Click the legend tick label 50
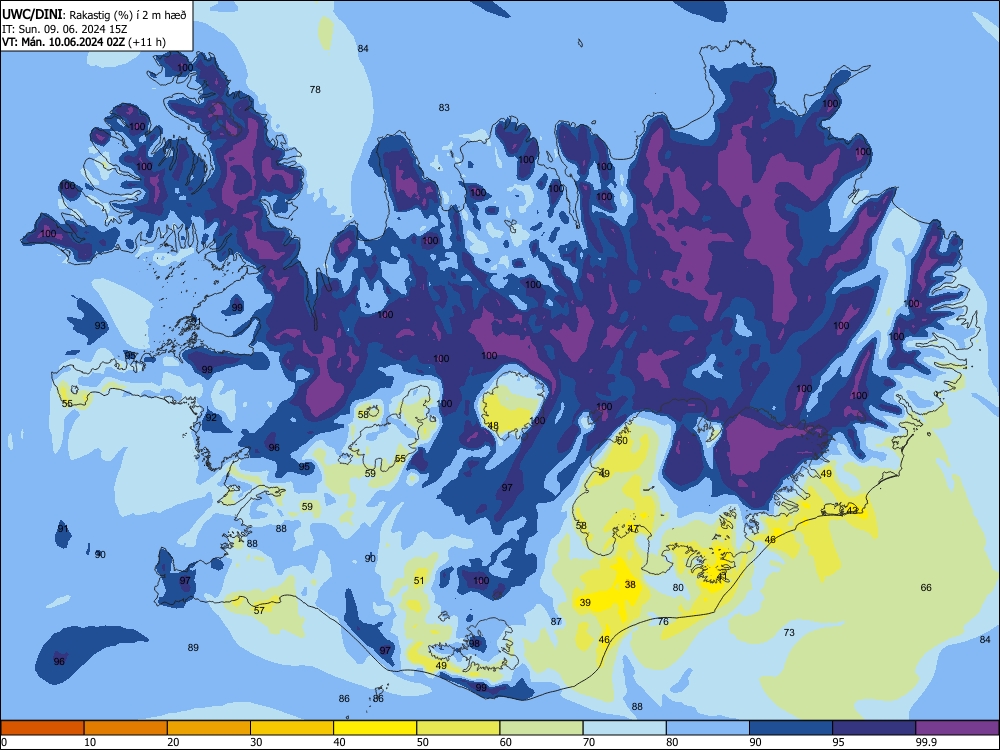The width and height of the screenshot is (1000, 750). coord(423,742)
